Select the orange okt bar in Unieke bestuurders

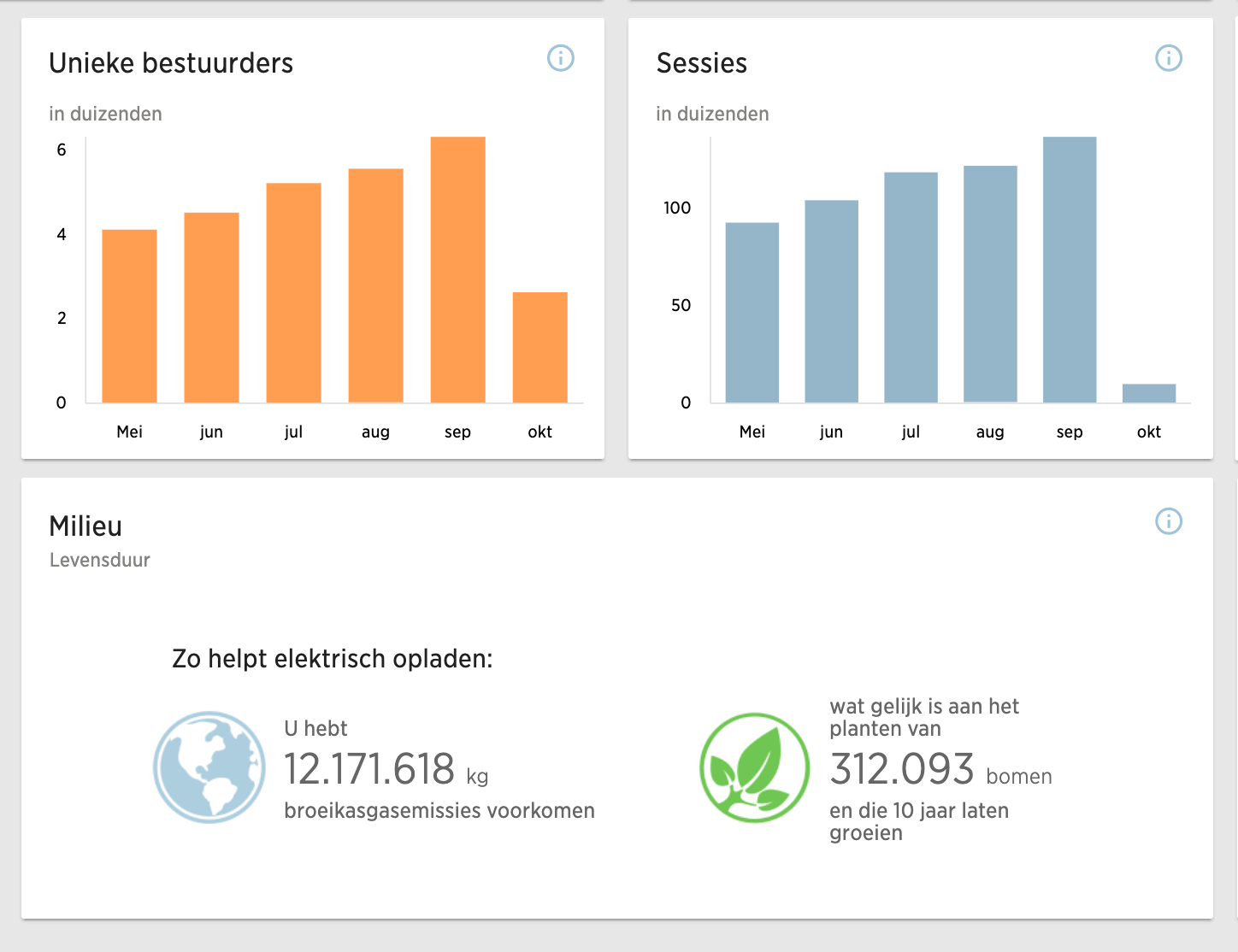(x=539, y=348)
